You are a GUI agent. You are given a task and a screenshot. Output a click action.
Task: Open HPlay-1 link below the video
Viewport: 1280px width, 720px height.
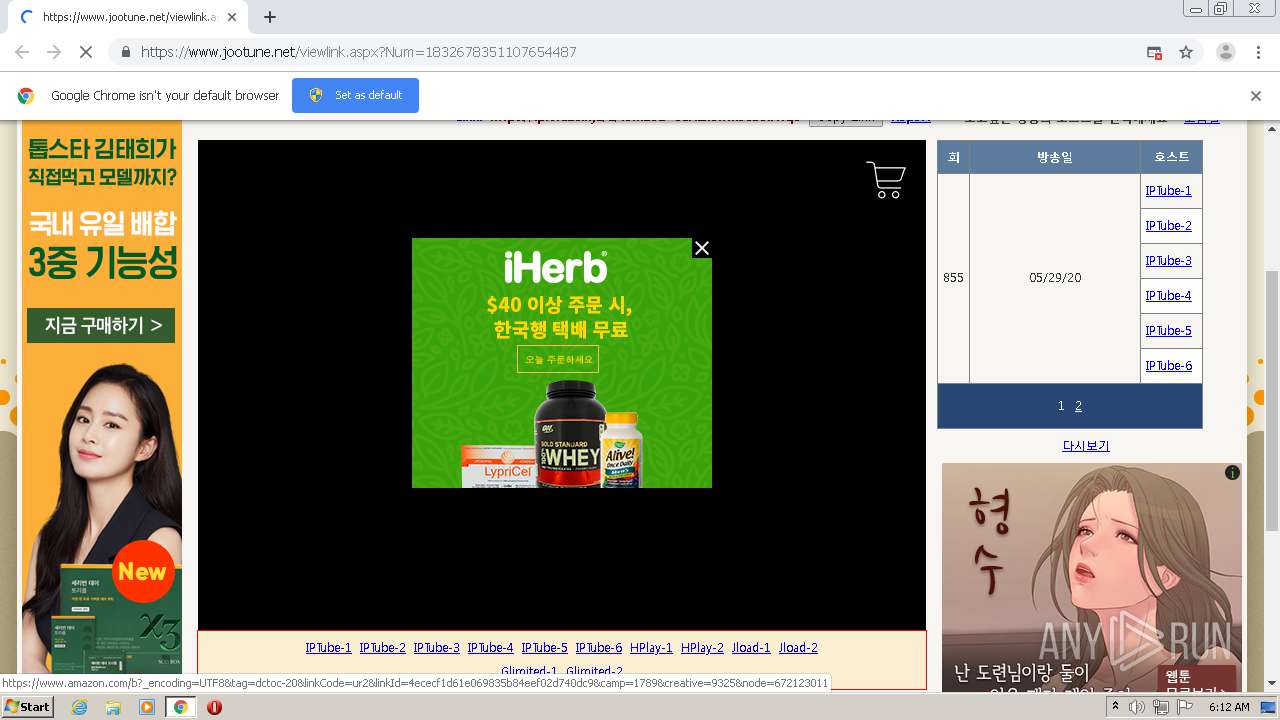tap(651, 648)
